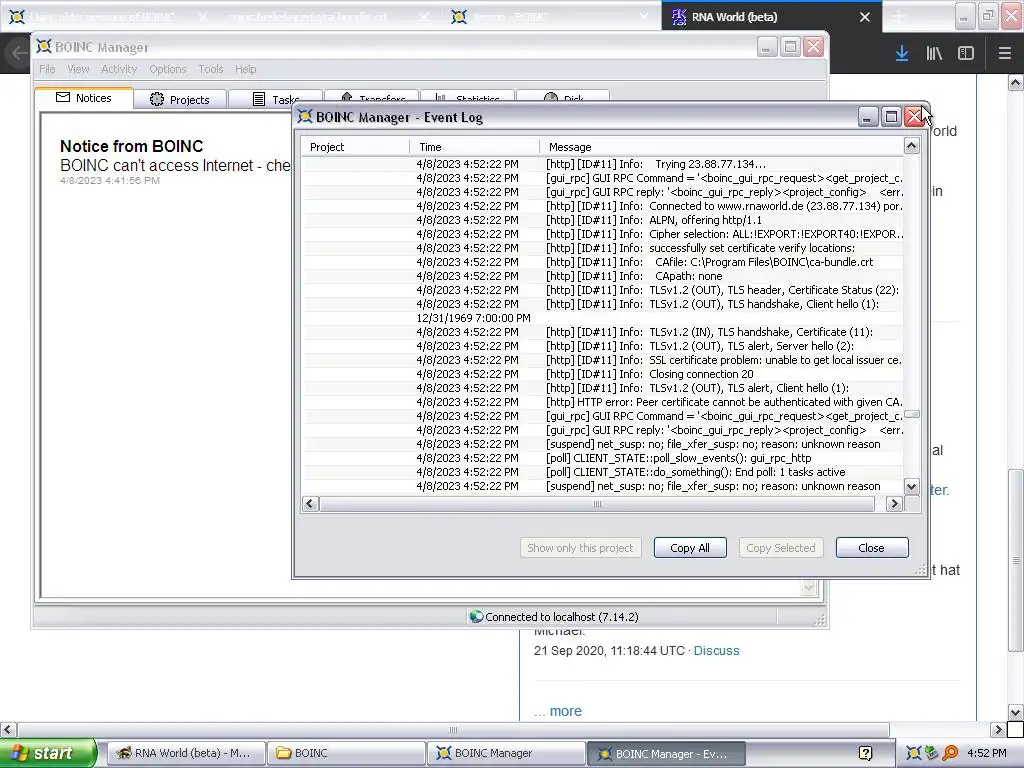Screen dimensions: 1024x768
Task: Sort Event Log by Project column
Action: click(356, 147)
